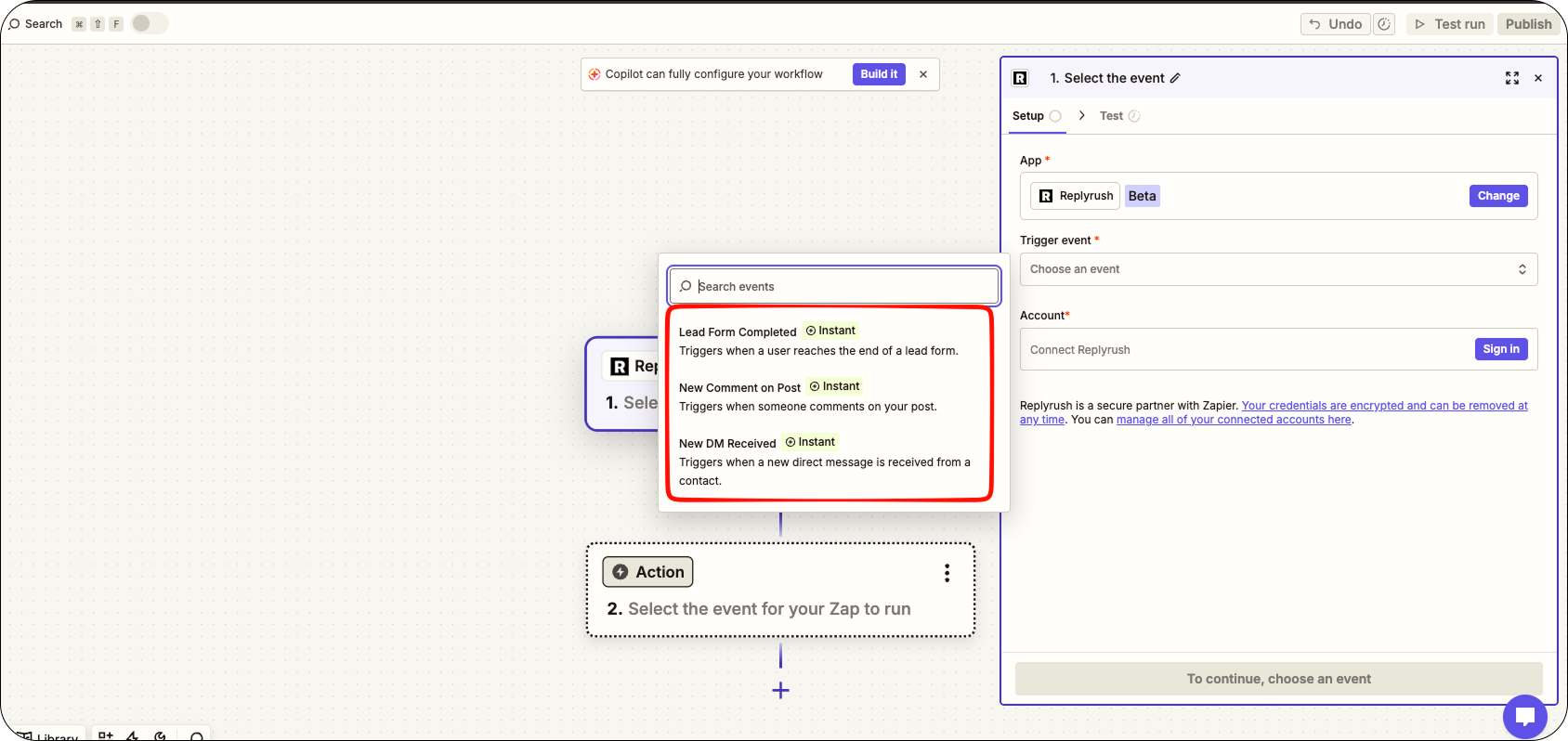
Task: Click the Search magnifier in the top bar
Action: pos(14,24)
